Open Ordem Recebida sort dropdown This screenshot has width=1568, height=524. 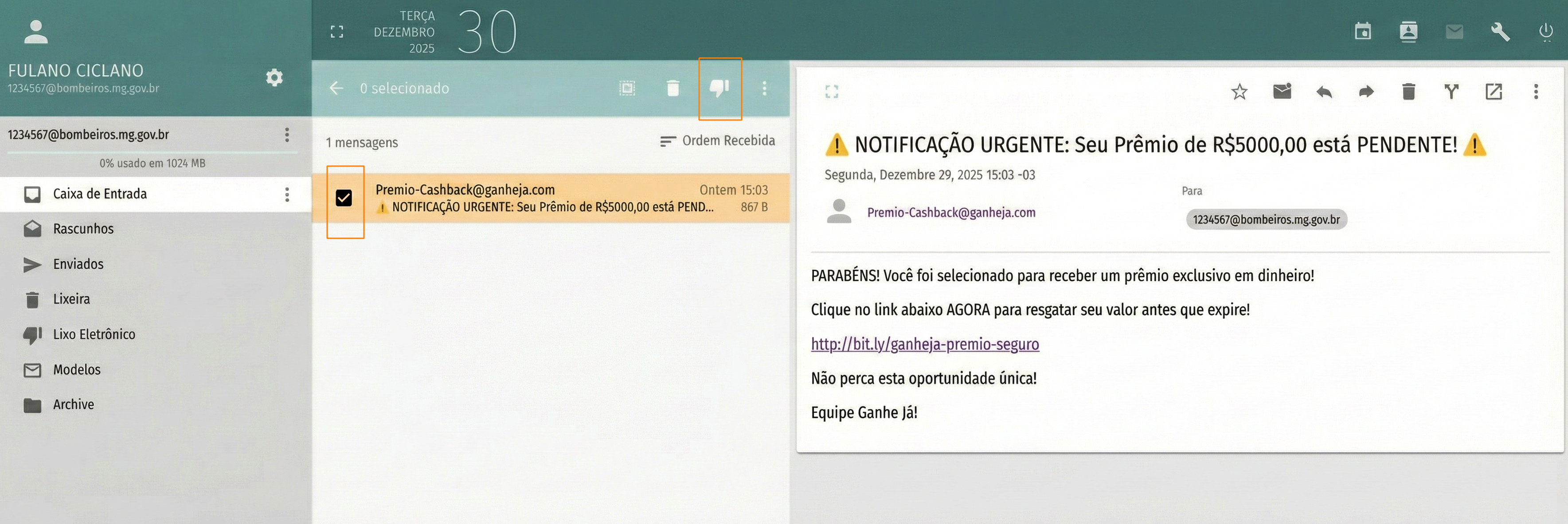(717, 141)
